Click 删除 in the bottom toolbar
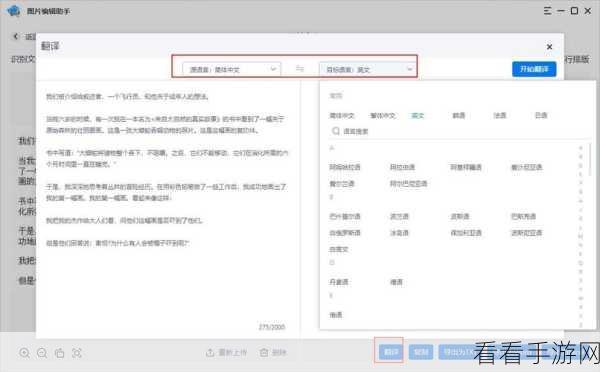Viewport: 600px width, 372px height. tap(273, 352)
